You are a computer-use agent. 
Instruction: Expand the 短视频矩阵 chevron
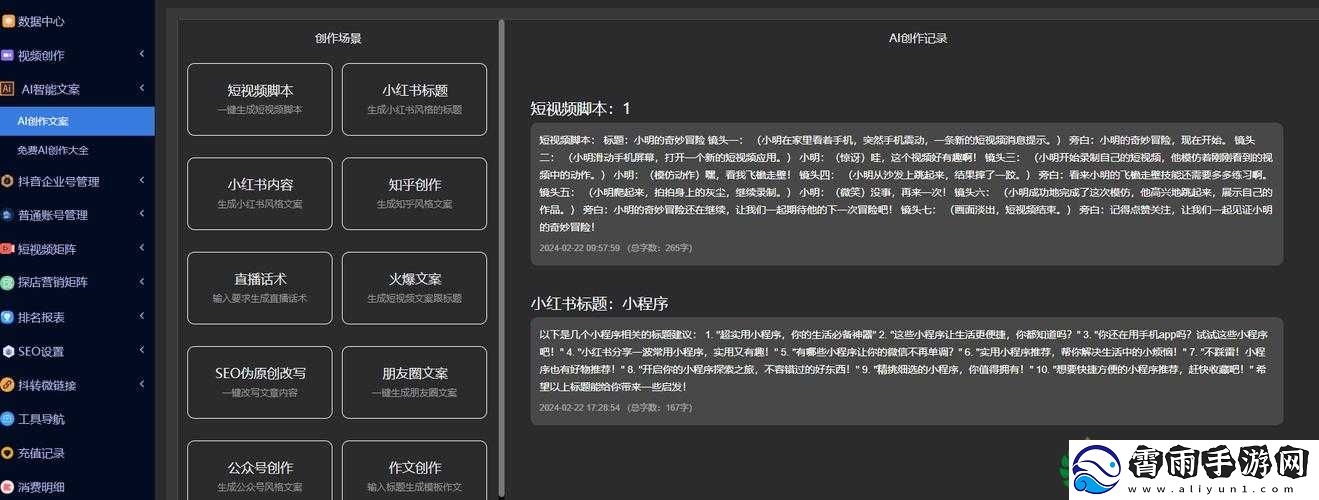coord(141,249)
